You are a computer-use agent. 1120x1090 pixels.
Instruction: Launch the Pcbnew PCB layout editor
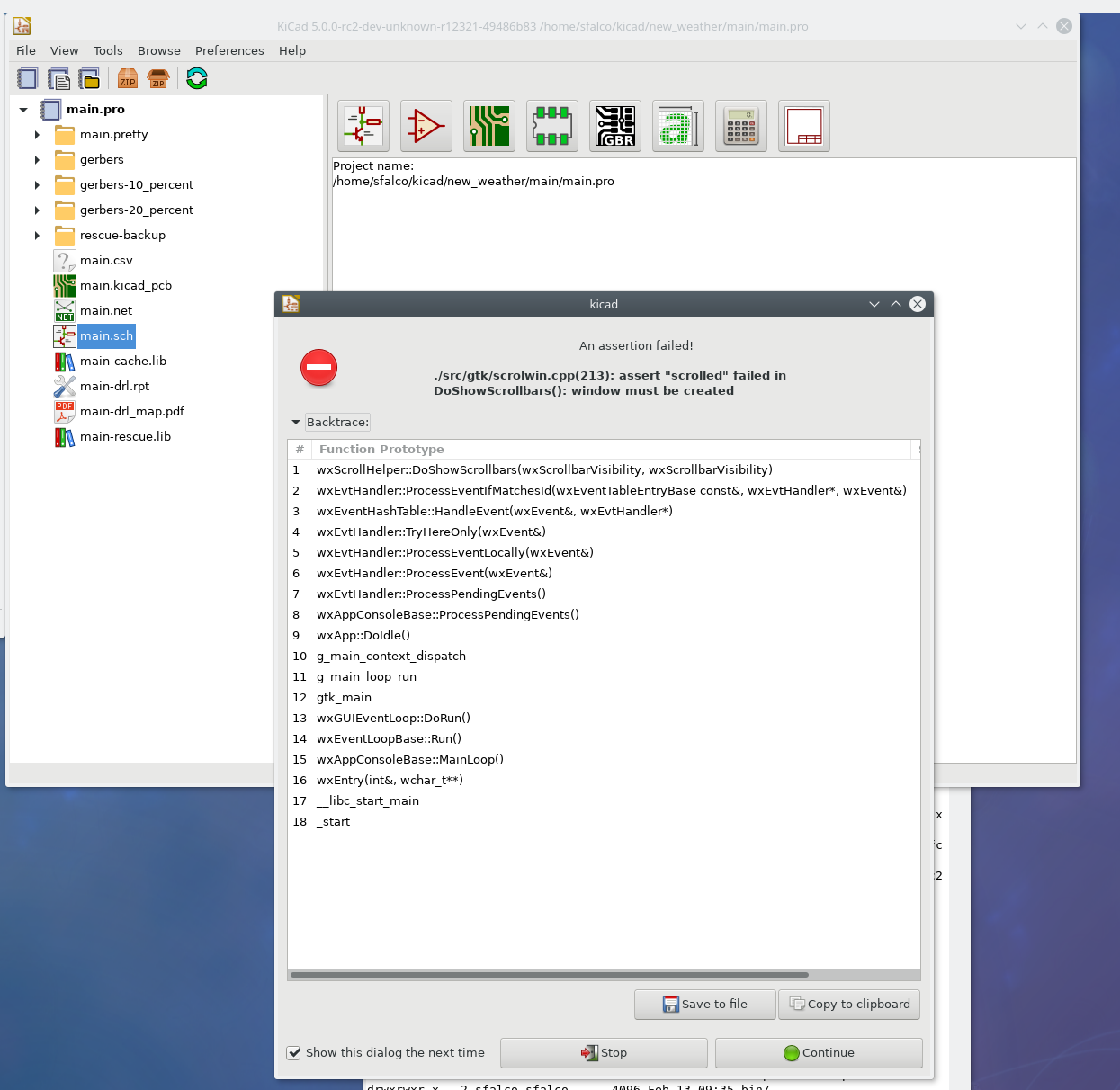pyautogui.click(x=489, y=126)
